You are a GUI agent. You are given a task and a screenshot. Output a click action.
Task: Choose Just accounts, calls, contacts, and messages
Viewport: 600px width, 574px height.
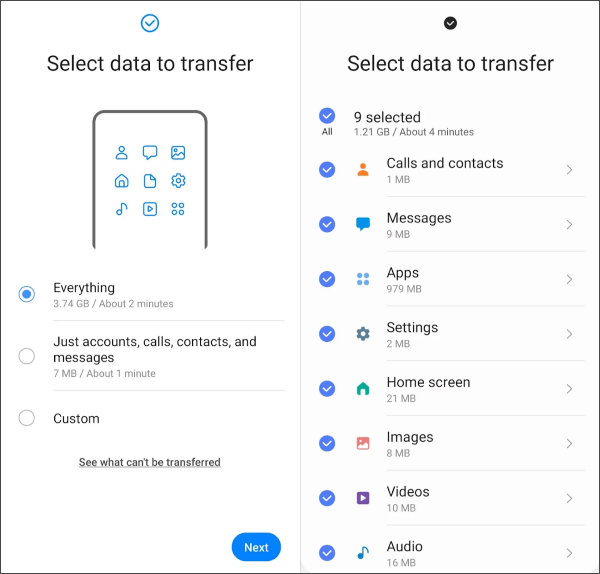pos(27,356)
